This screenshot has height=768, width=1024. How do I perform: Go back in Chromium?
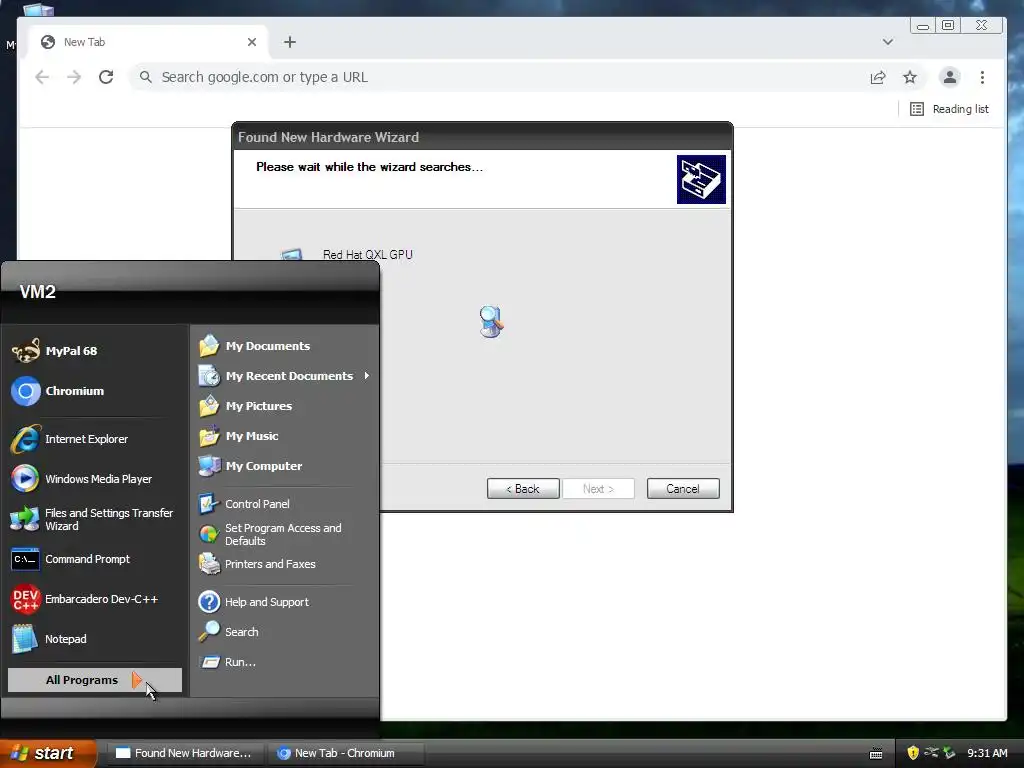click(x=42, y=77)
